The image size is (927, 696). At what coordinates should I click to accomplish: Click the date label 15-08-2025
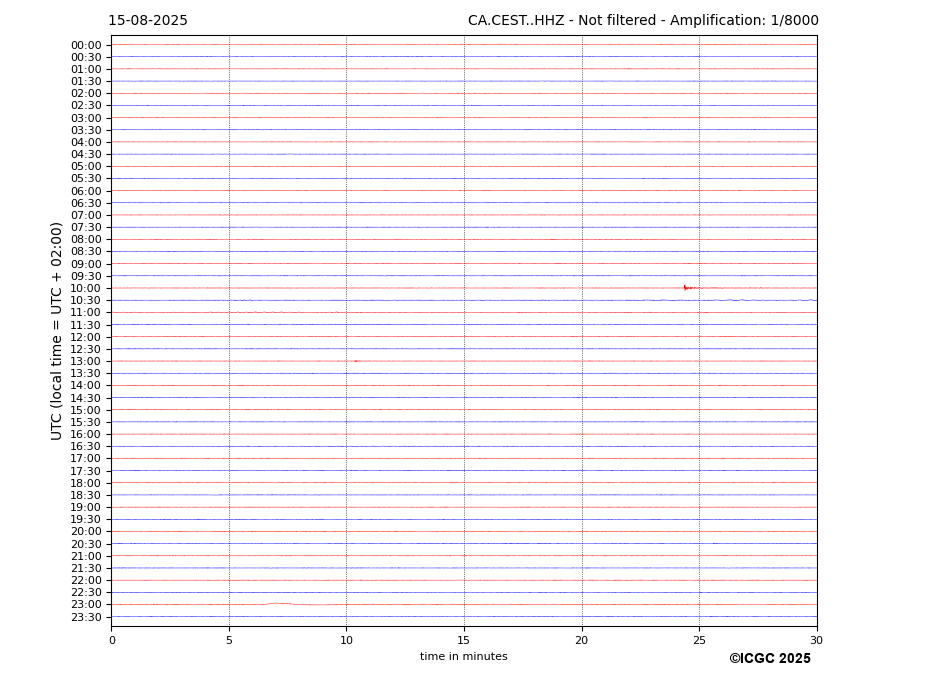coord(148,21)
